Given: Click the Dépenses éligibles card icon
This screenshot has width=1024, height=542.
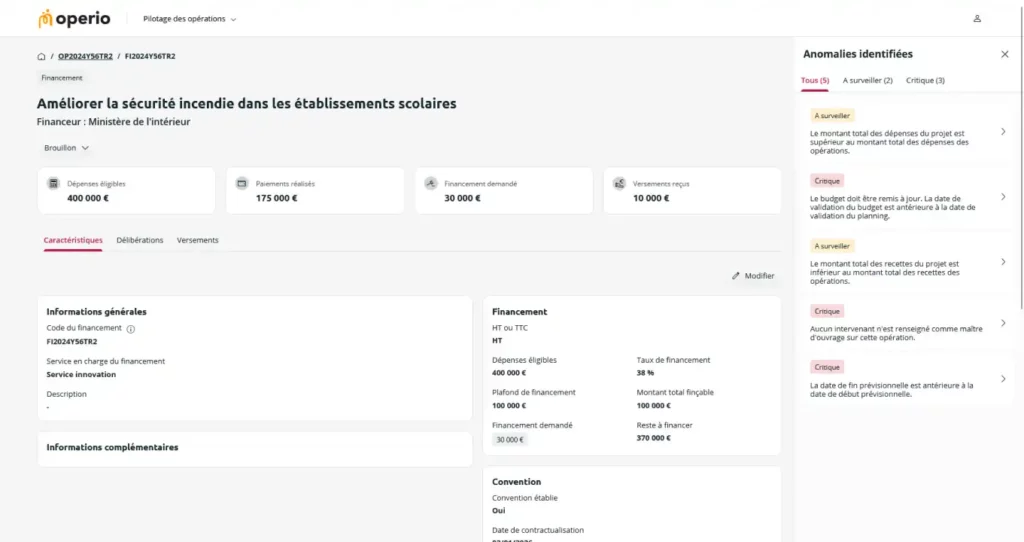Looking at the screenshot, I should [x=54, y=183].
